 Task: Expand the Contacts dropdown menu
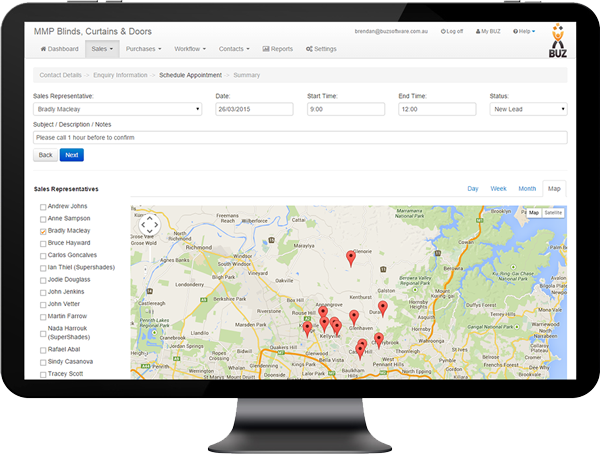click(234, 49)
